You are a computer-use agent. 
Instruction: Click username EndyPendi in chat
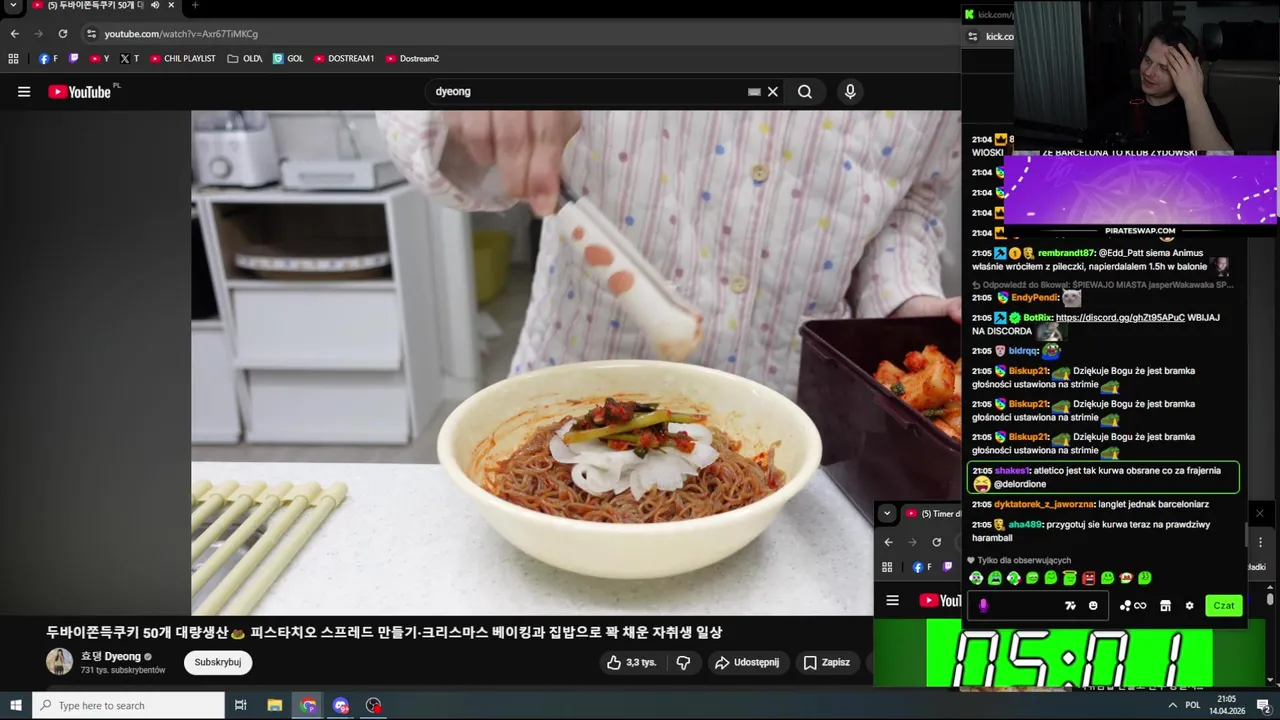coord(1034,298)
